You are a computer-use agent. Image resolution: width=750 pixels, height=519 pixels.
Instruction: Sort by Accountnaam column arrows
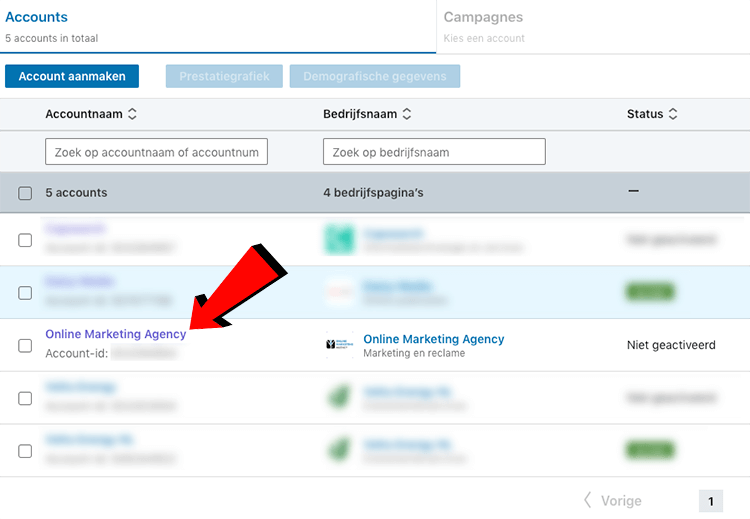133,115
